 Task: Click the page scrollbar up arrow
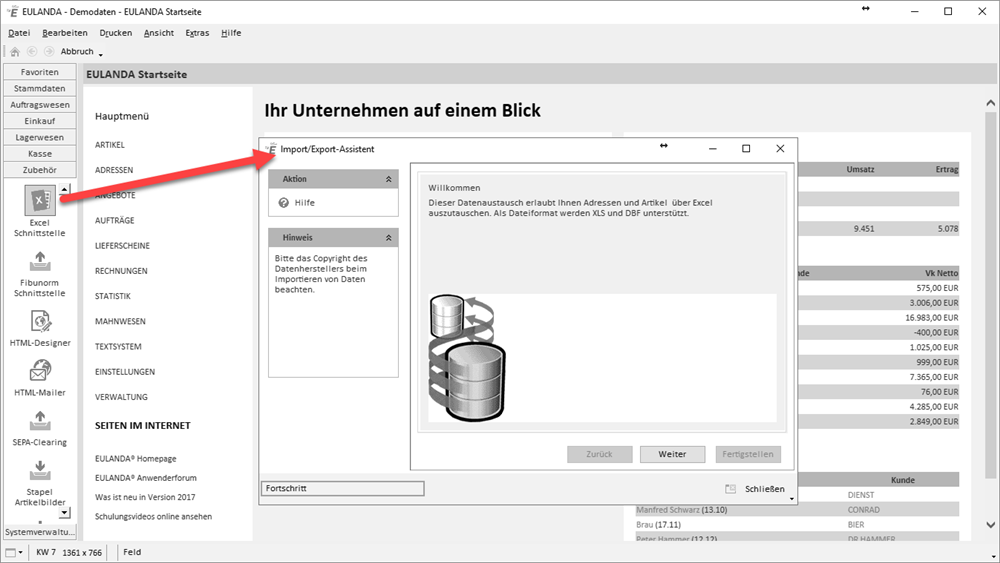click(990, 103)
